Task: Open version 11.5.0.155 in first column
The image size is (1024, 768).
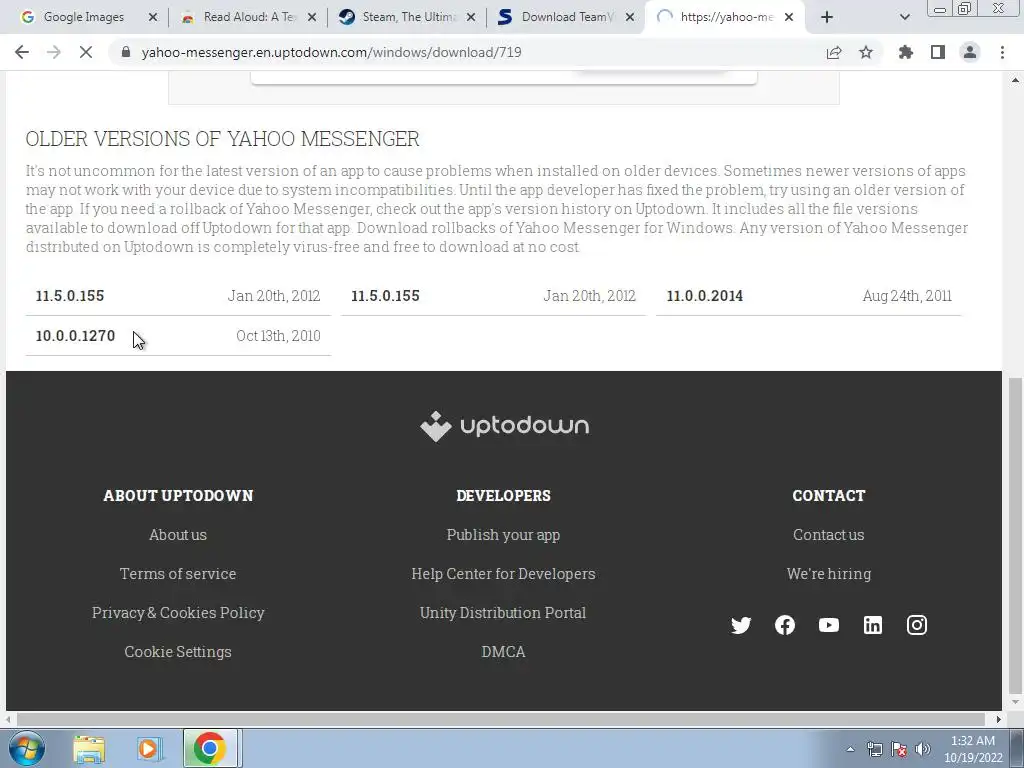Action: (x=178, y=296)
